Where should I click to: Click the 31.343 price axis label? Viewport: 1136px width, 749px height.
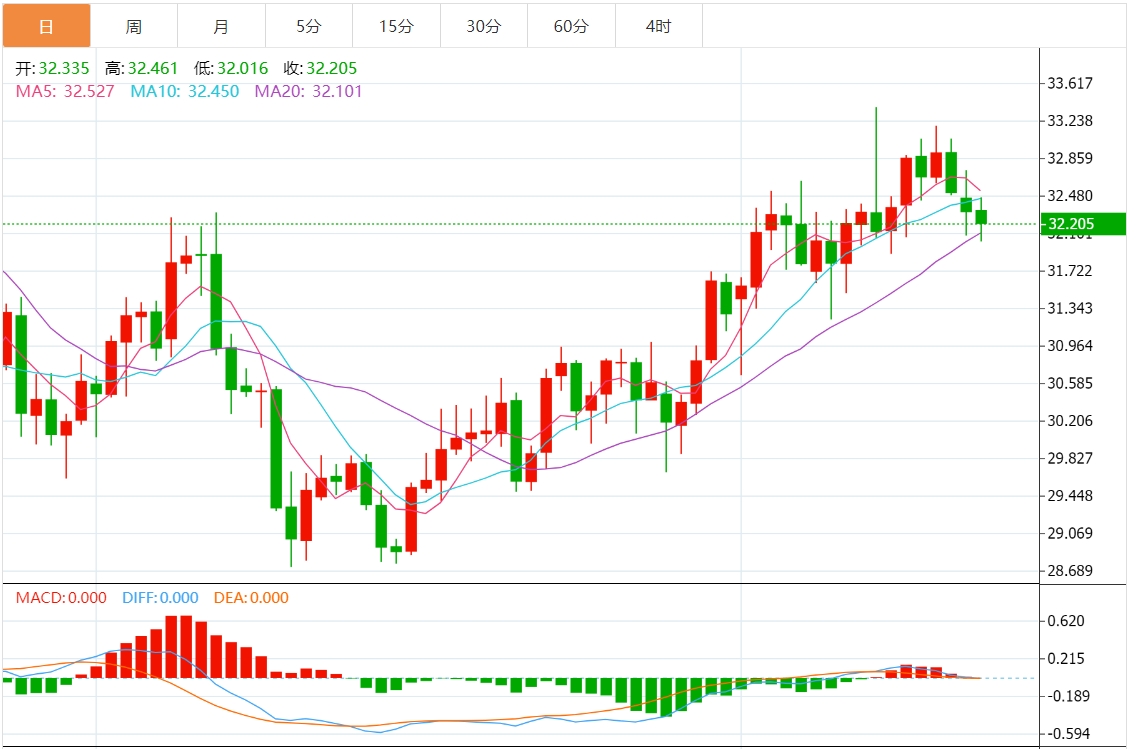(x=1069, y=309)
